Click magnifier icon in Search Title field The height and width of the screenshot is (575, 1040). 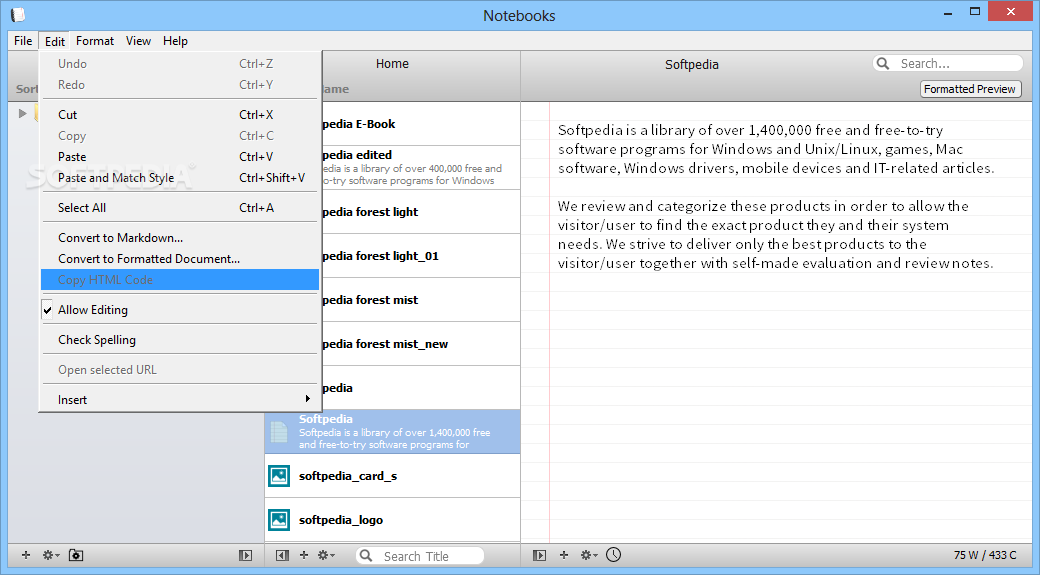(366, 556)
